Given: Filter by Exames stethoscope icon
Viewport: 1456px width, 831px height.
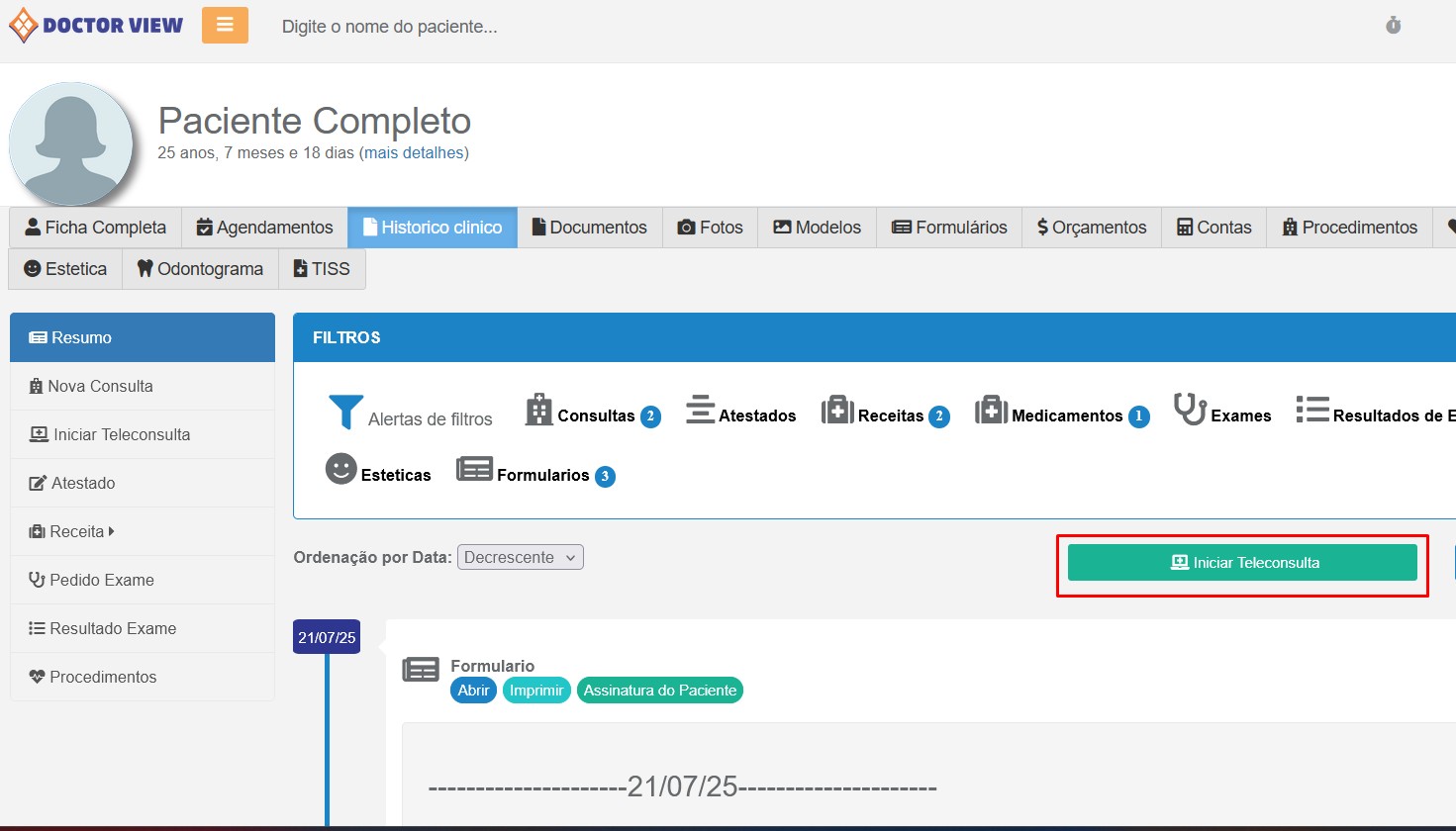Looking at the screenshot, I should point(1189,409).
